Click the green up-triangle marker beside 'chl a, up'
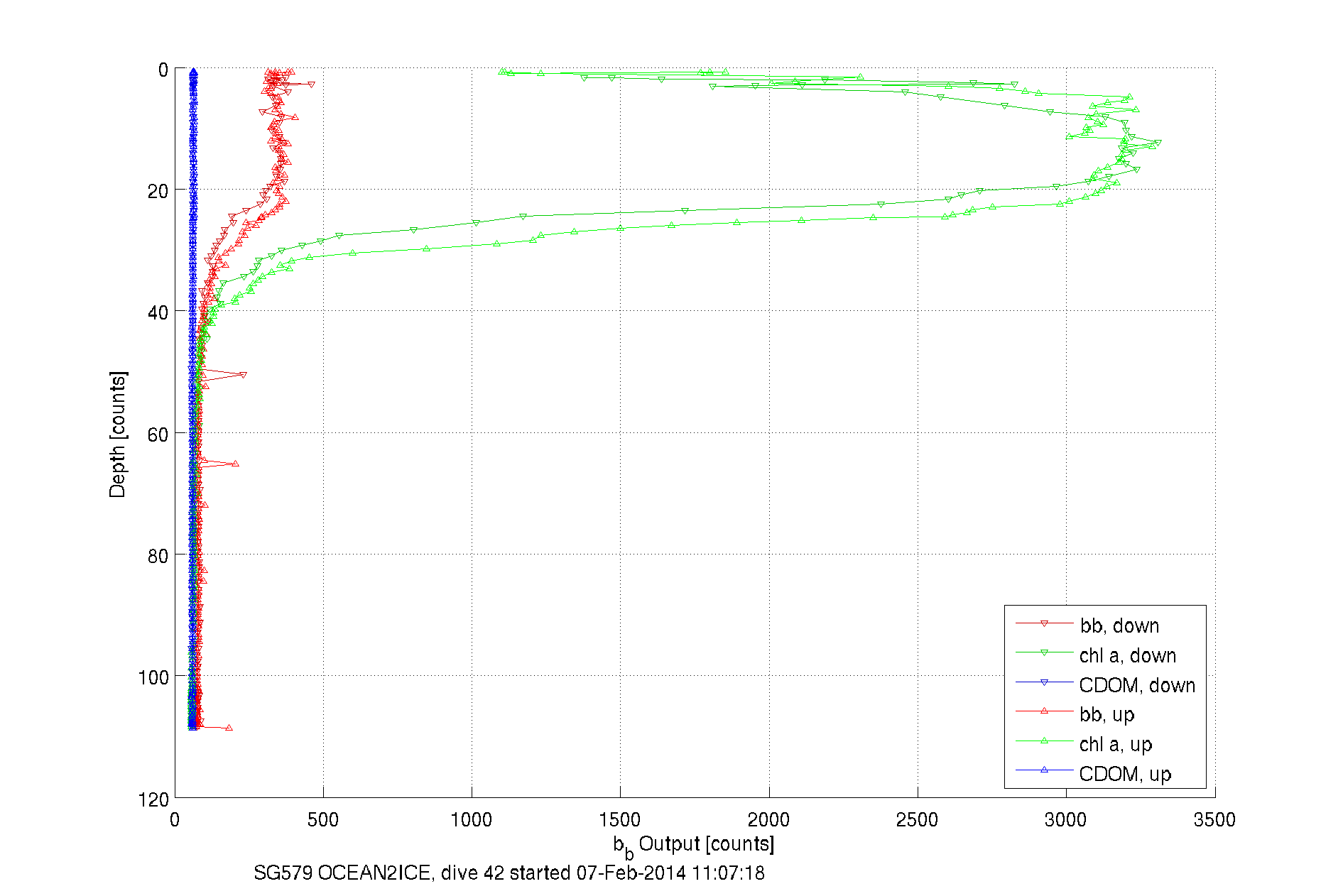 click(x=1044, y=741)
